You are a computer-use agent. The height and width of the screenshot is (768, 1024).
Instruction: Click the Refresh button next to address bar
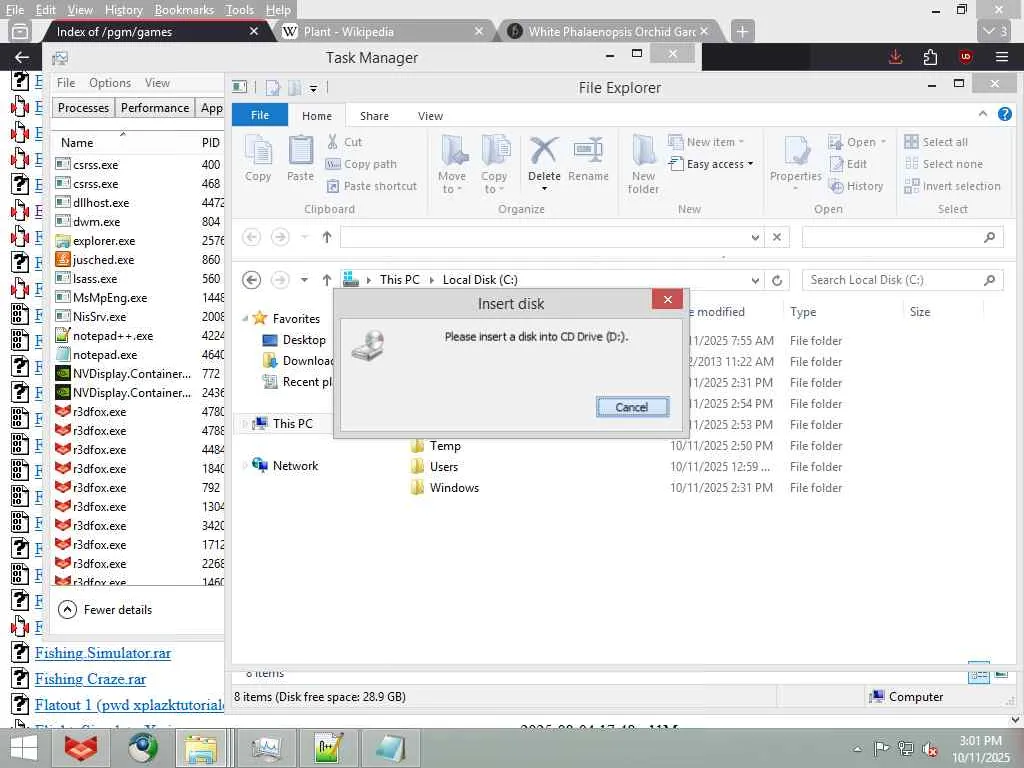point(776,280)
